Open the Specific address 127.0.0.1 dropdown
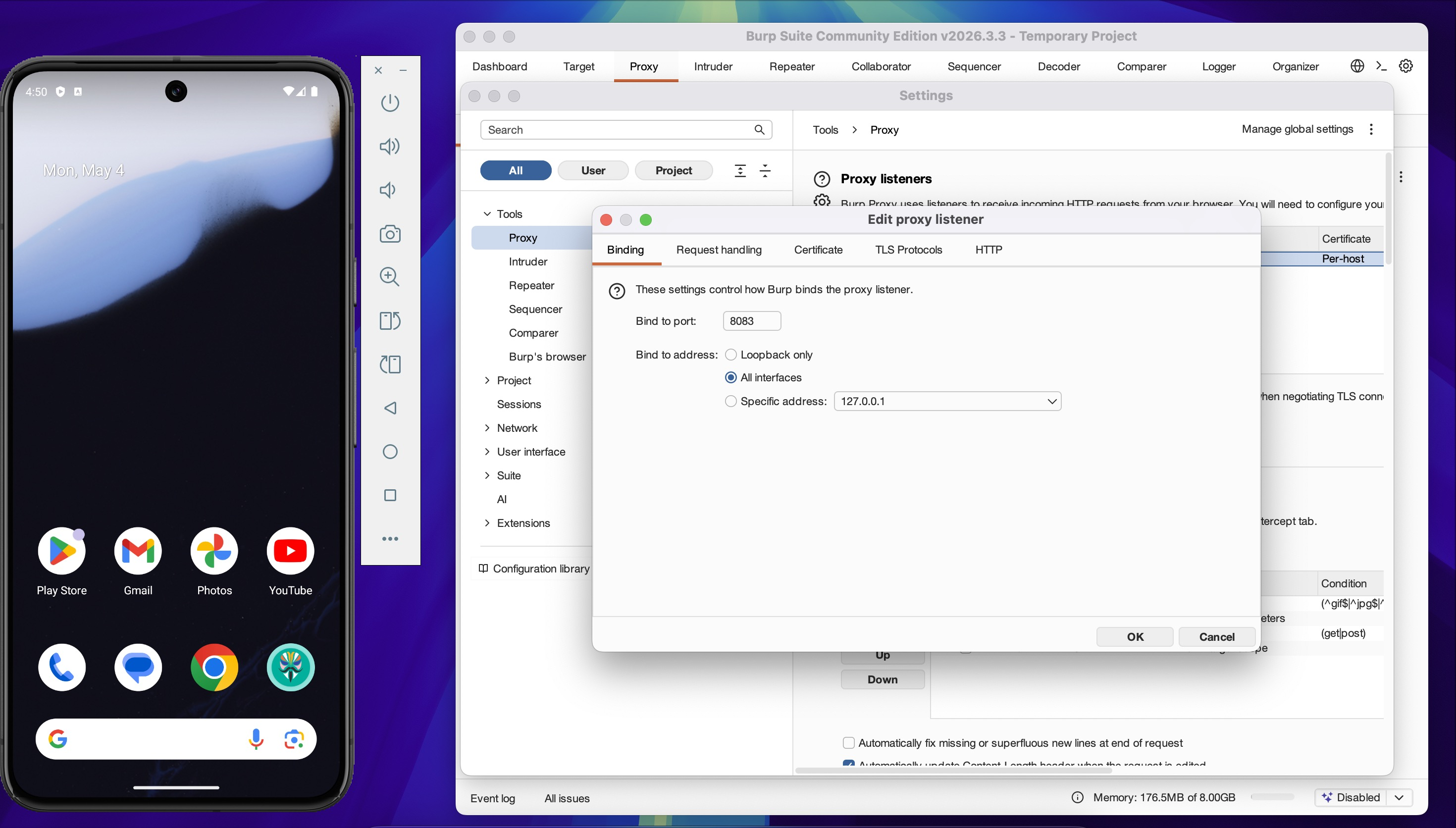1456x828 pixels. point(947,401)
